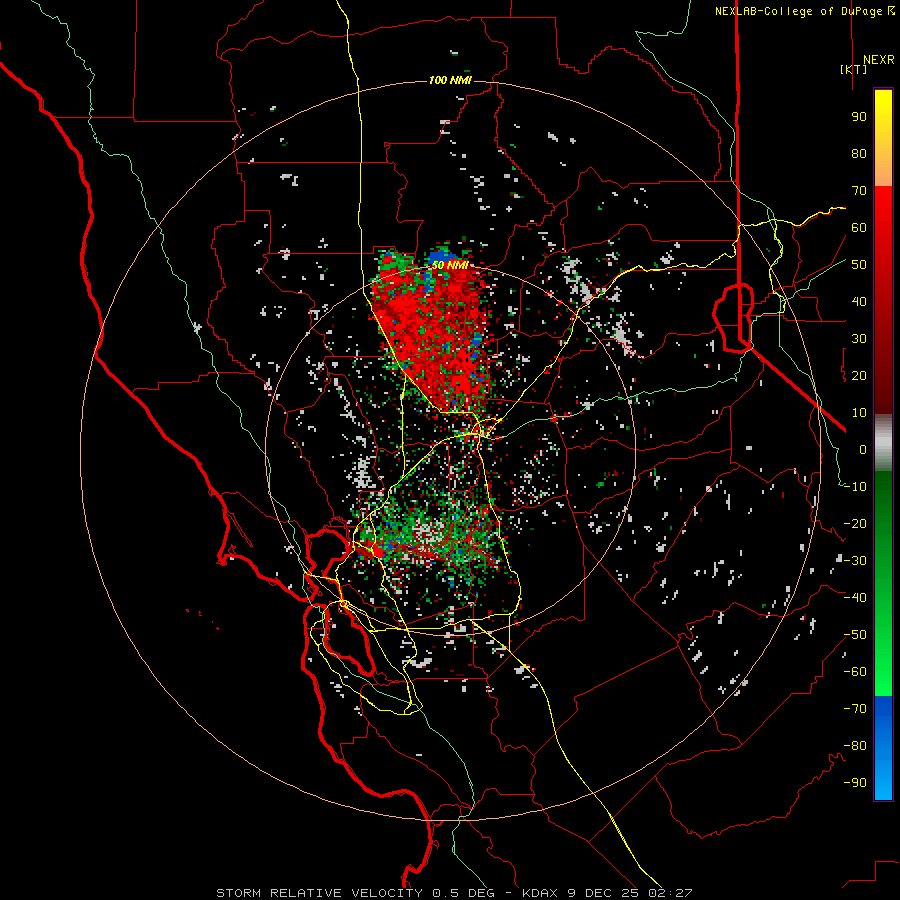Click the 60 value on velocity scale

[x=859, y=228]
